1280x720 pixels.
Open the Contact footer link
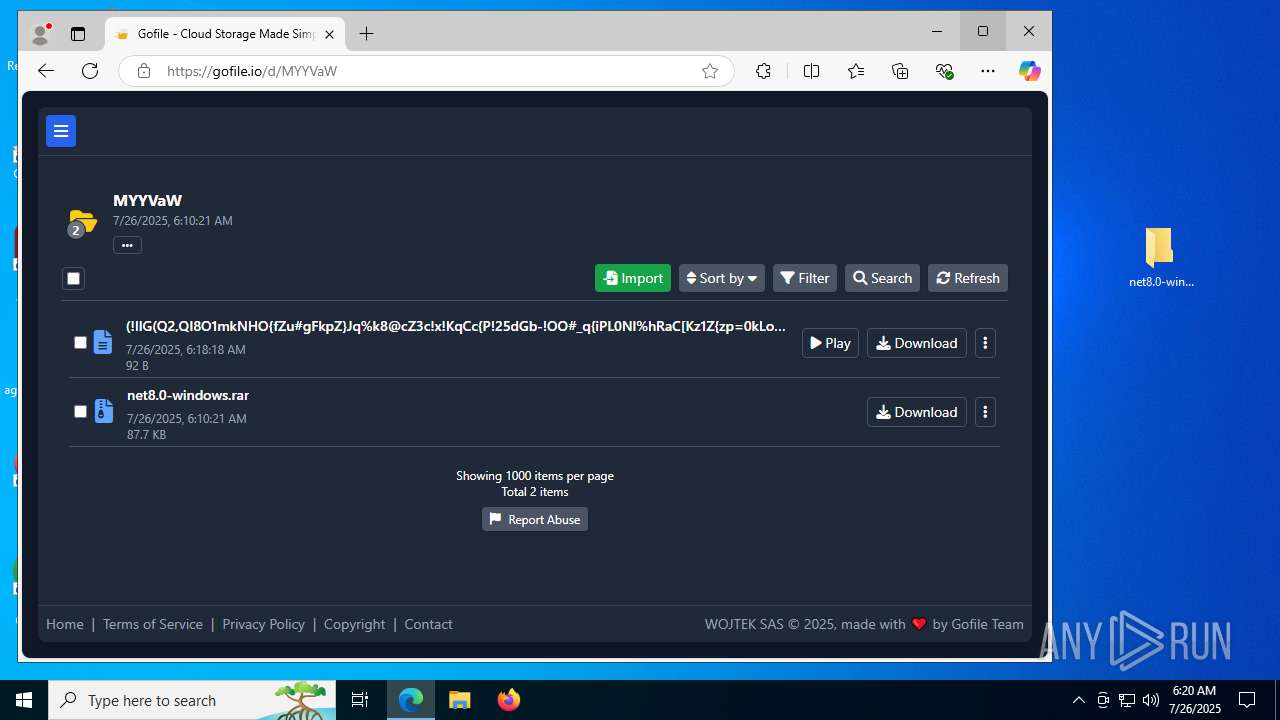point(428,624)
